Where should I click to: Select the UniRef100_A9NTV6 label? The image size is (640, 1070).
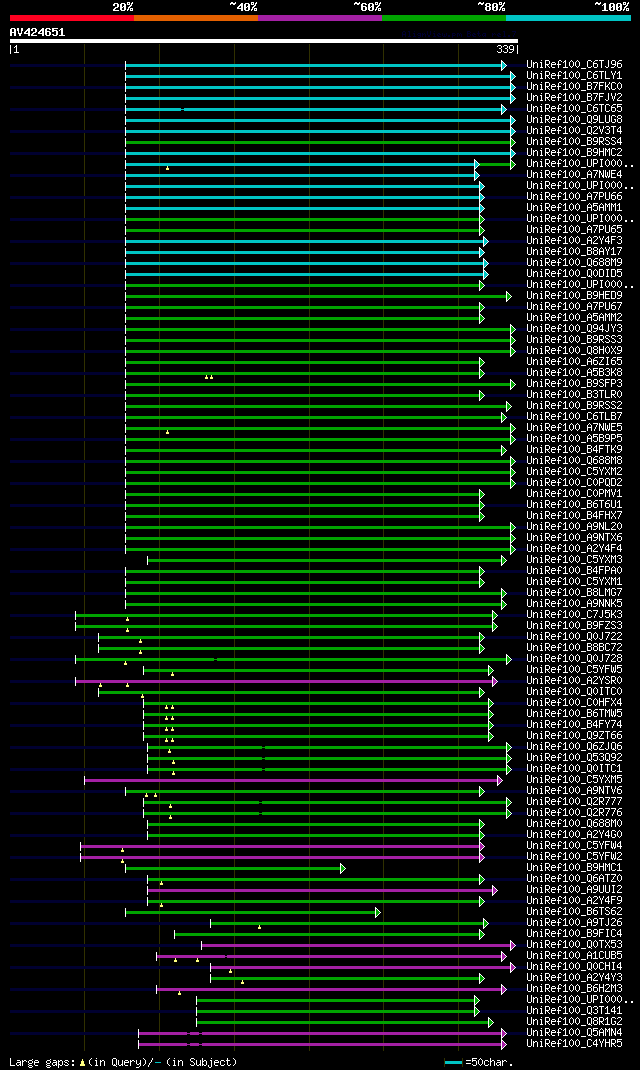pos(574,791)
